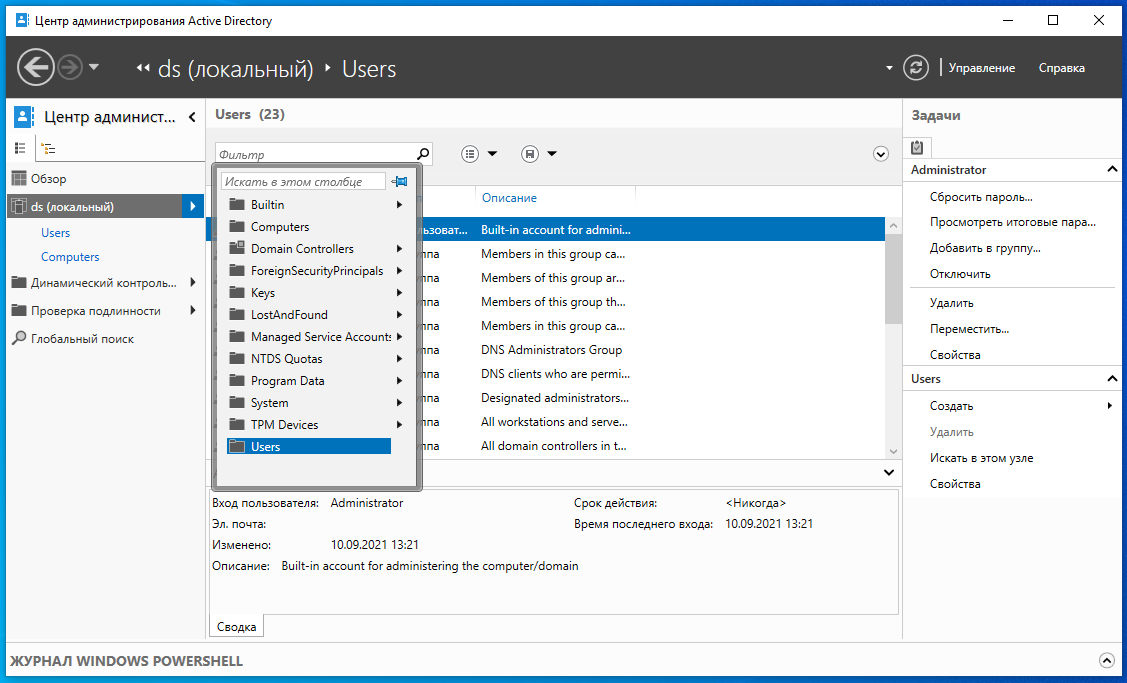The height and width of the screenshot is (683, 1127).
Task: Click the pin icon in column popup
Action: tap(400, 182)
